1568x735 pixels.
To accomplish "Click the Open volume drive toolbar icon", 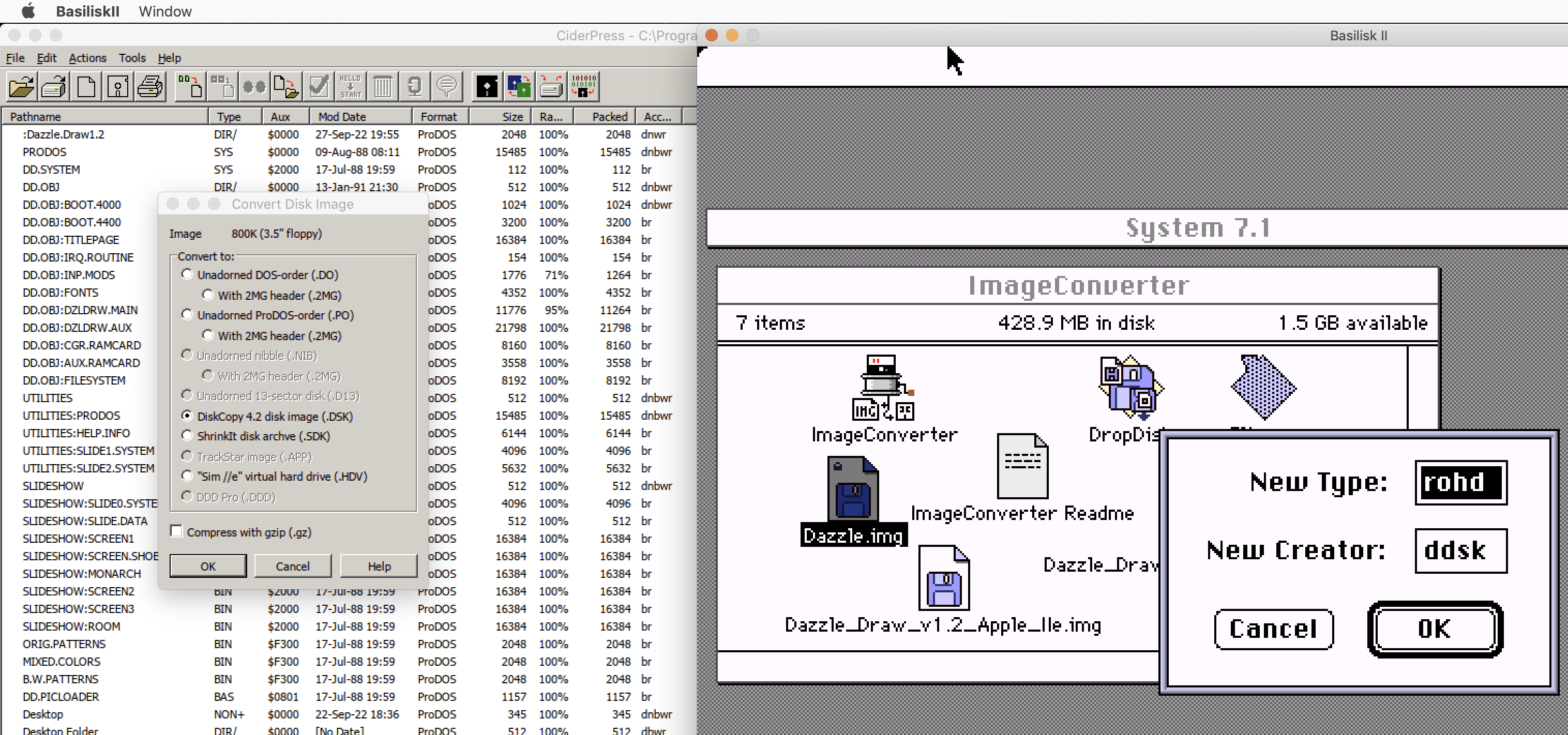I will coord(54,86).
